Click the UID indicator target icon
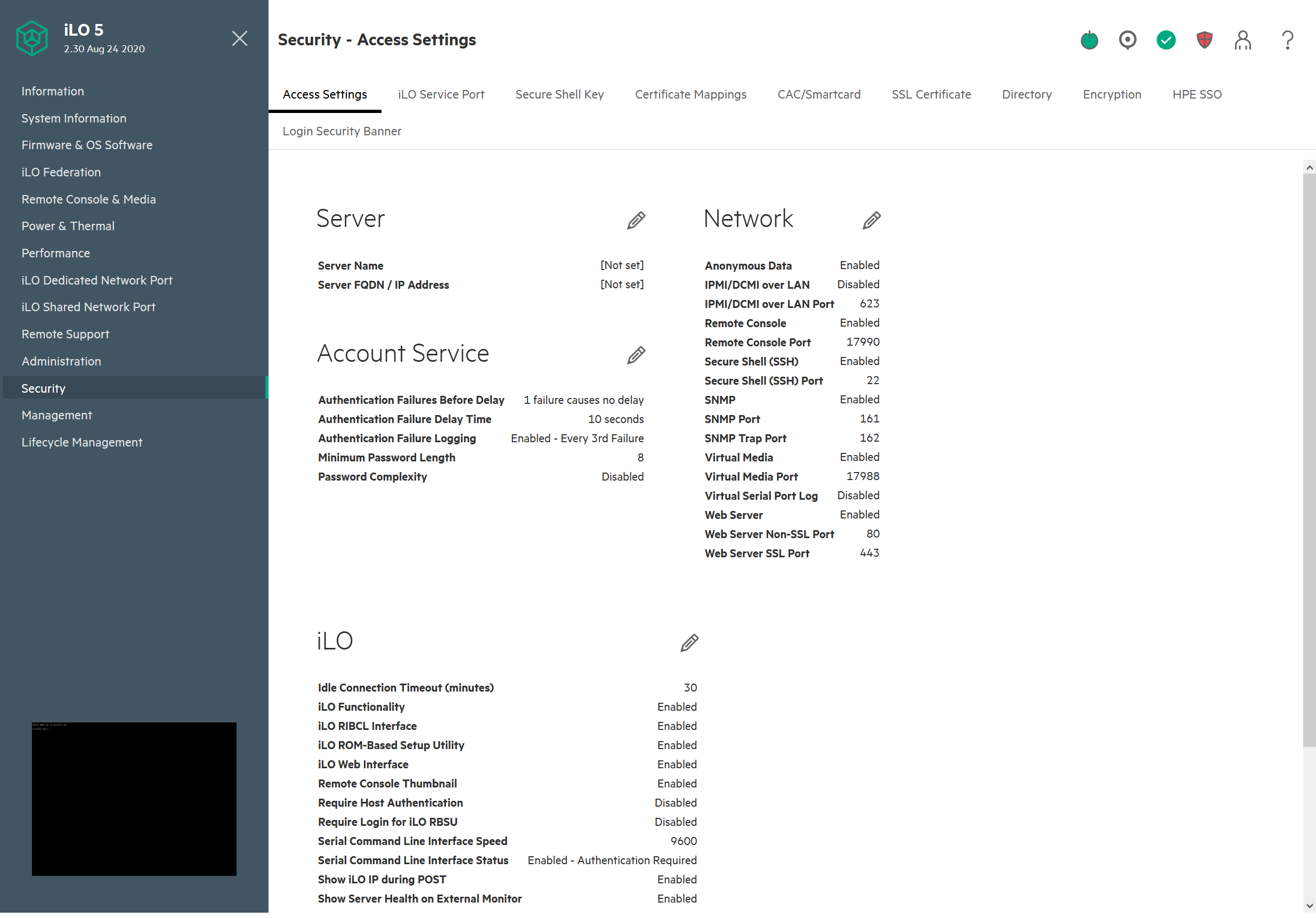This screenshot has width=1316, height=918. pyautogui.click(x=1127, y=40)
